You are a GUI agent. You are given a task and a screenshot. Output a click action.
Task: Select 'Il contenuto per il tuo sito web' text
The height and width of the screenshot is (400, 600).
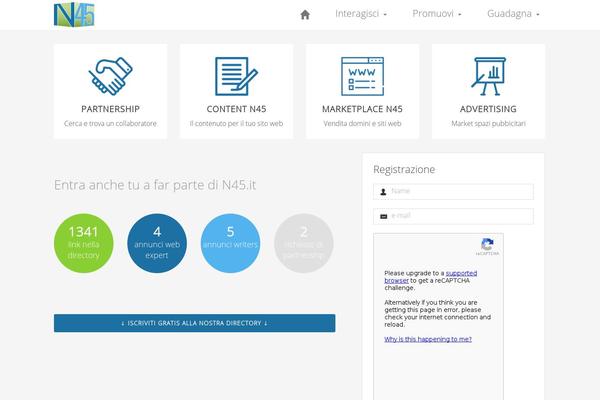[236, 124]
